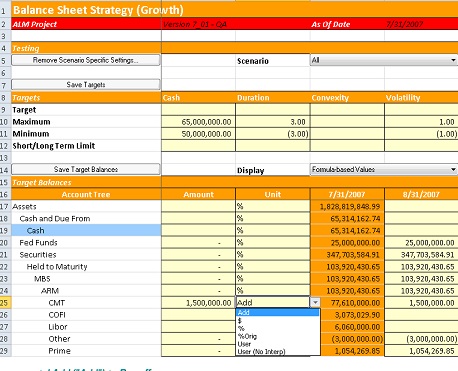This screenshot has width=458, height=371.
Task: Select the ARM tree row
Action: 86,290
